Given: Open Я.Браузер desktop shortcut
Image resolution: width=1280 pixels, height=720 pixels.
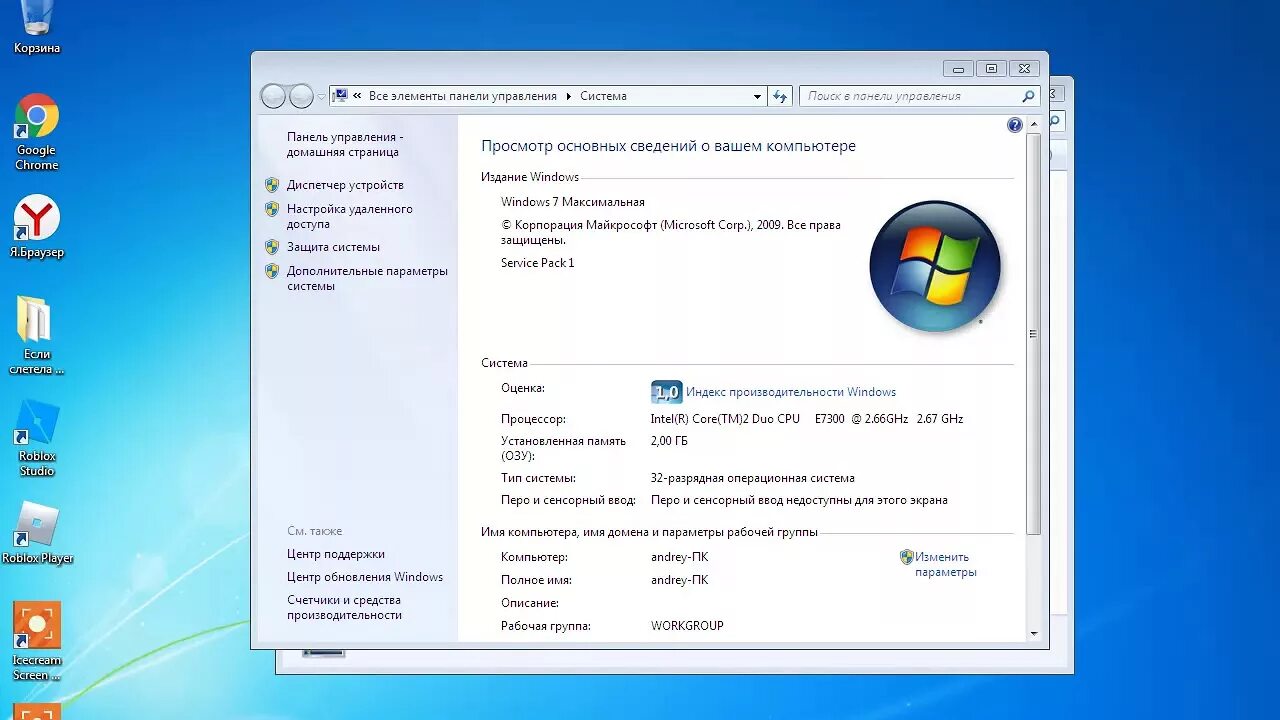Looking at the screenshot, I should pyautogui.click(x=37, y=226).
